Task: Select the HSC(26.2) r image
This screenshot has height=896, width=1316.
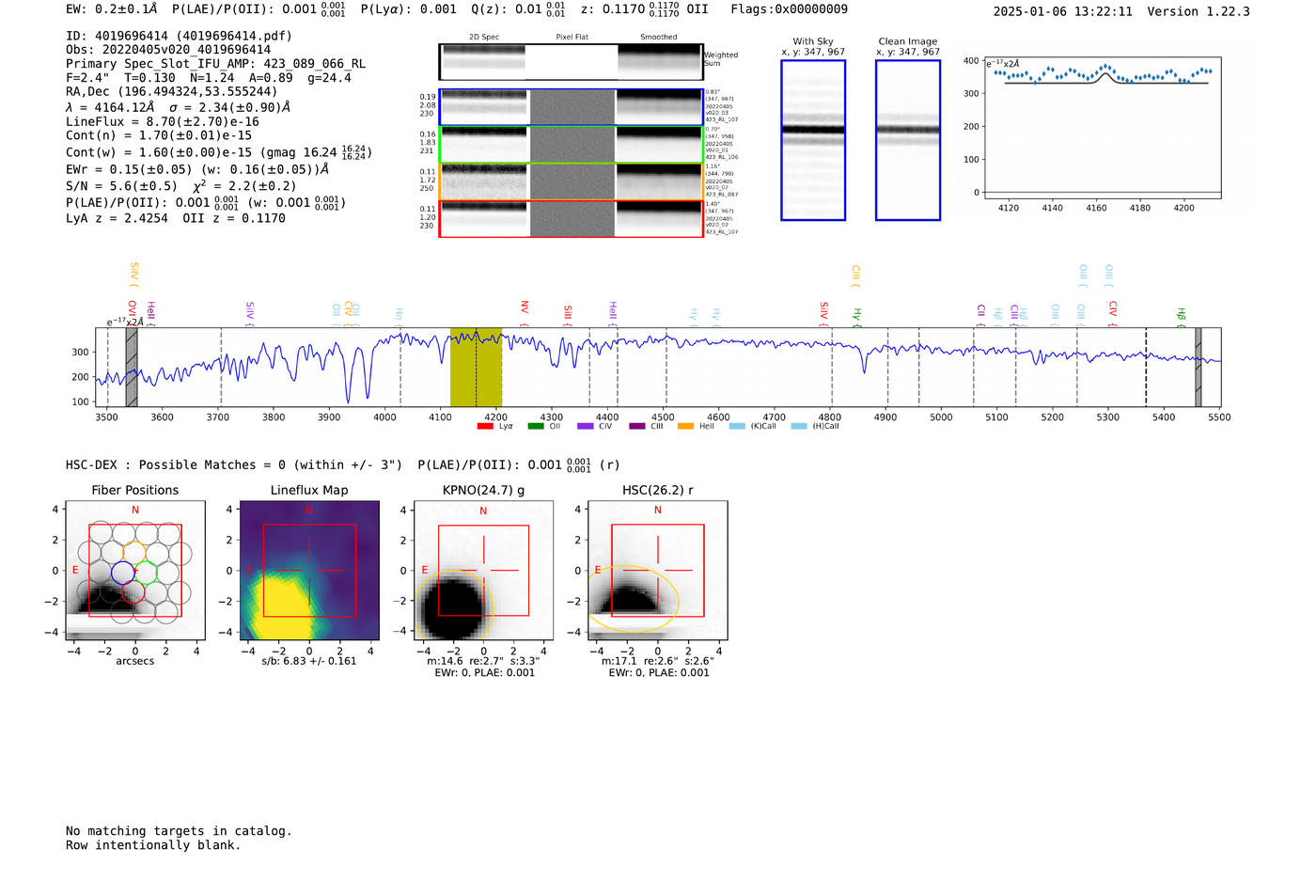Action: coord(657,571)
